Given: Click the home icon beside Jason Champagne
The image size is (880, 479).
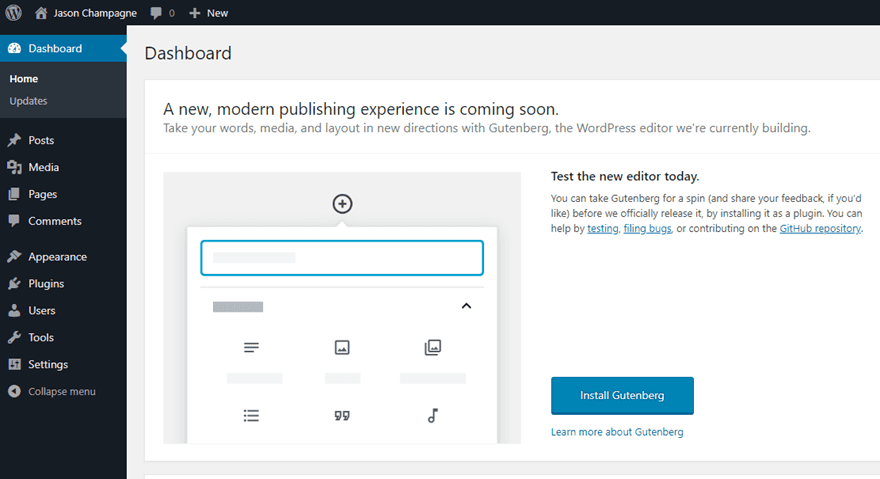Looking at the screenshot, I should click(41, 13).
